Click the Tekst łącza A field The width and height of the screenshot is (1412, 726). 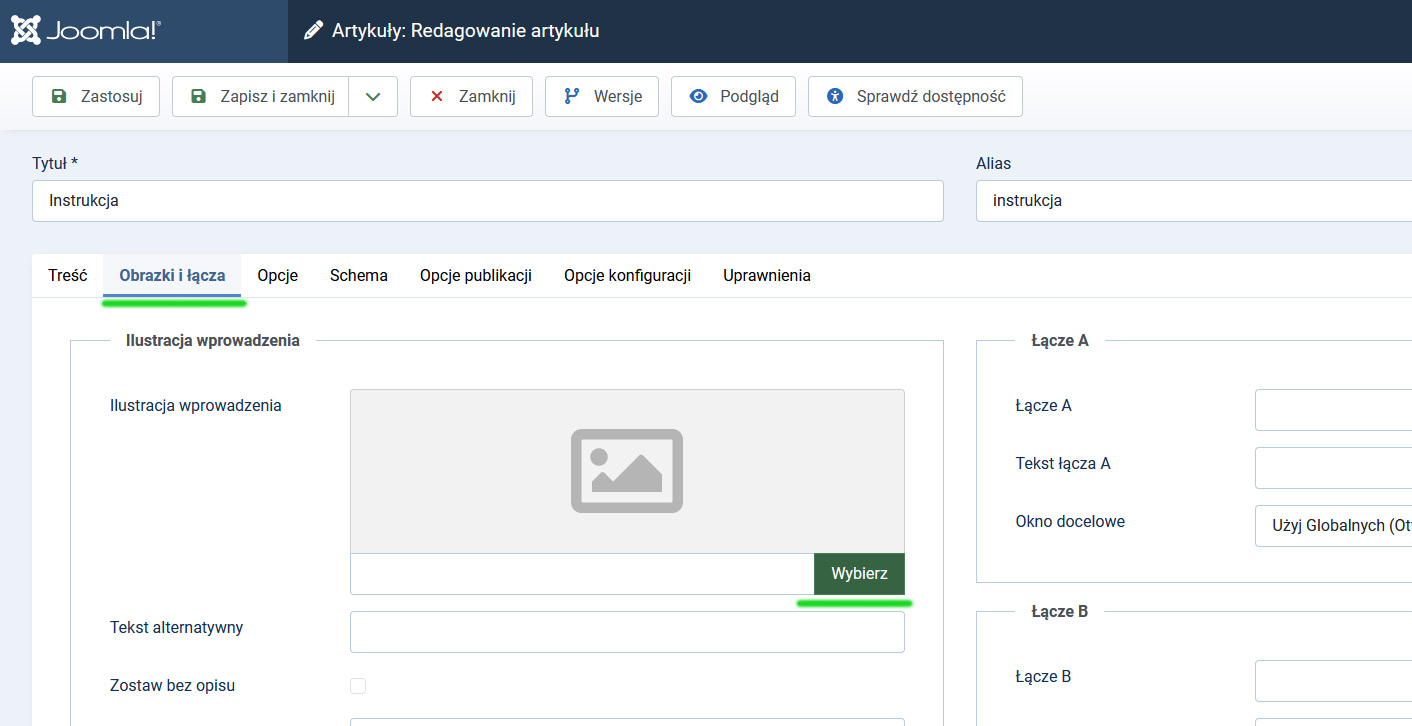1333,468
